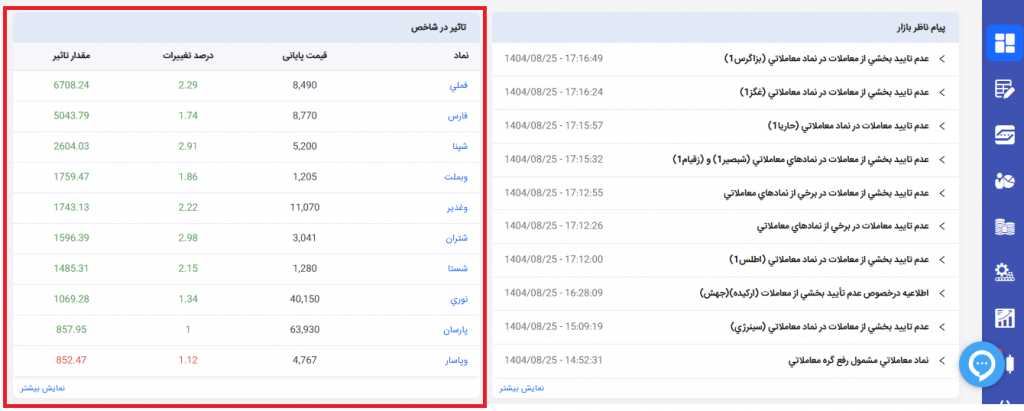Open the وپاسار symbol link

456,360
